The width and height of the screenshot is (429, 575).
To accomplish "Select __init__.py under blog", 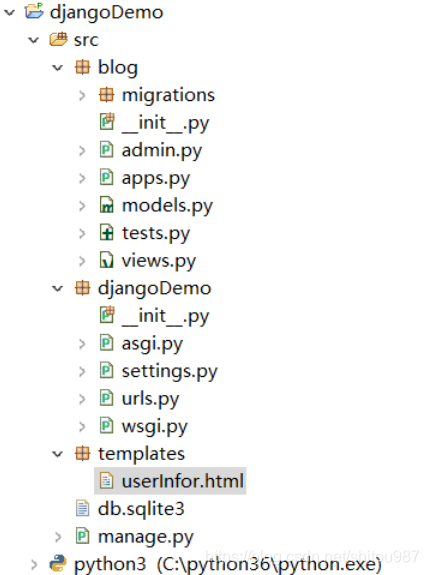I will click(x=165, y=123).
